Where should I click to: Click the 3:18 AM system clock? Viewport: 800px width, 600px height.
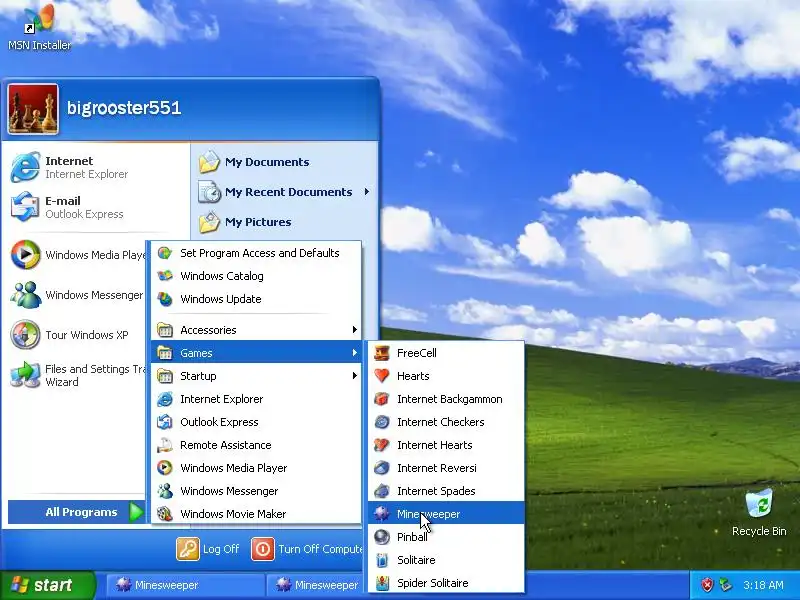[763, 585]
